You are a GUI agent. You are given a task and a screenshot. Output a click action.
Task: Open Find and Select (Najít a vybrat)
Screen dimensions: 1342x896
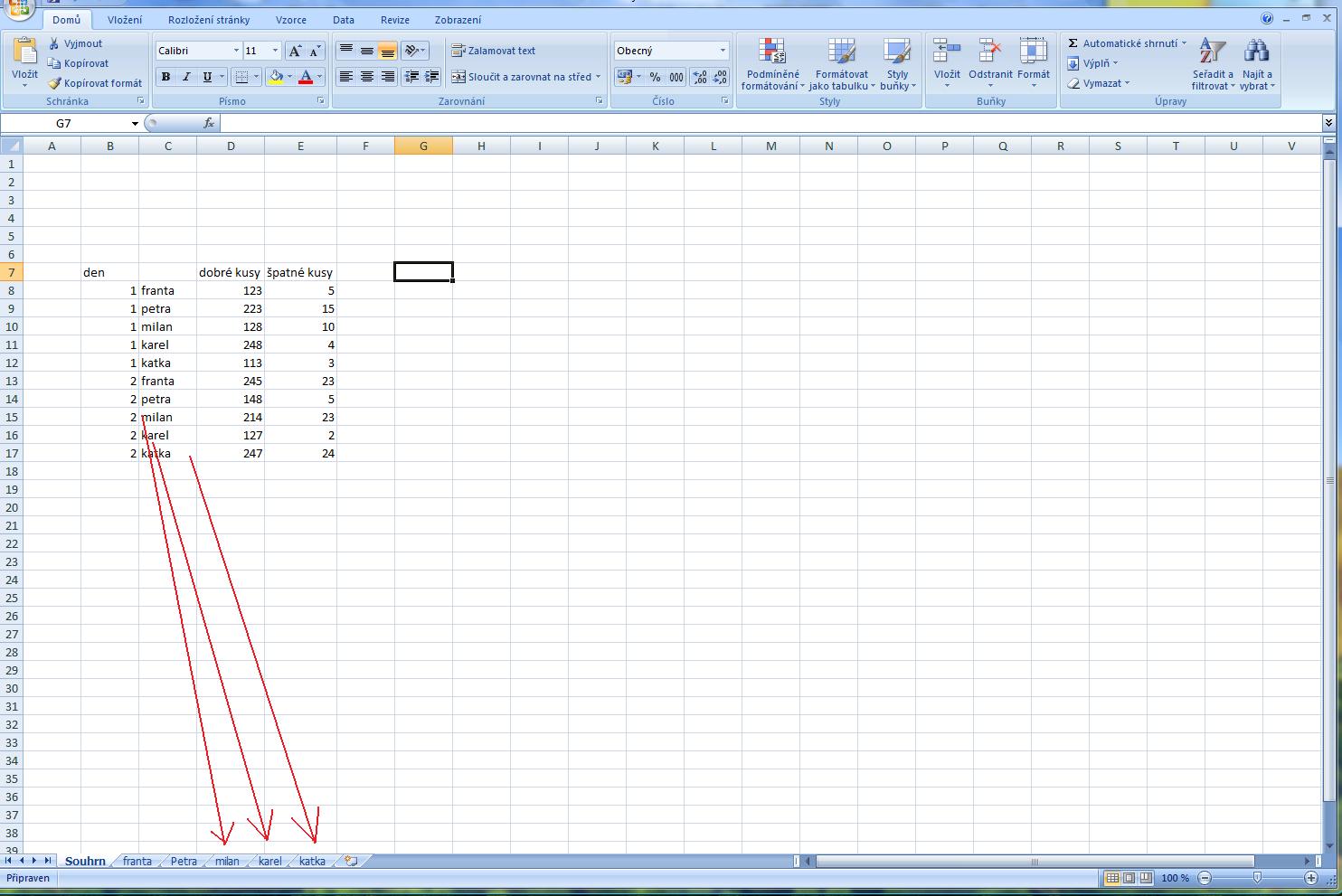pyautogui.click(x=1256, y=64)
